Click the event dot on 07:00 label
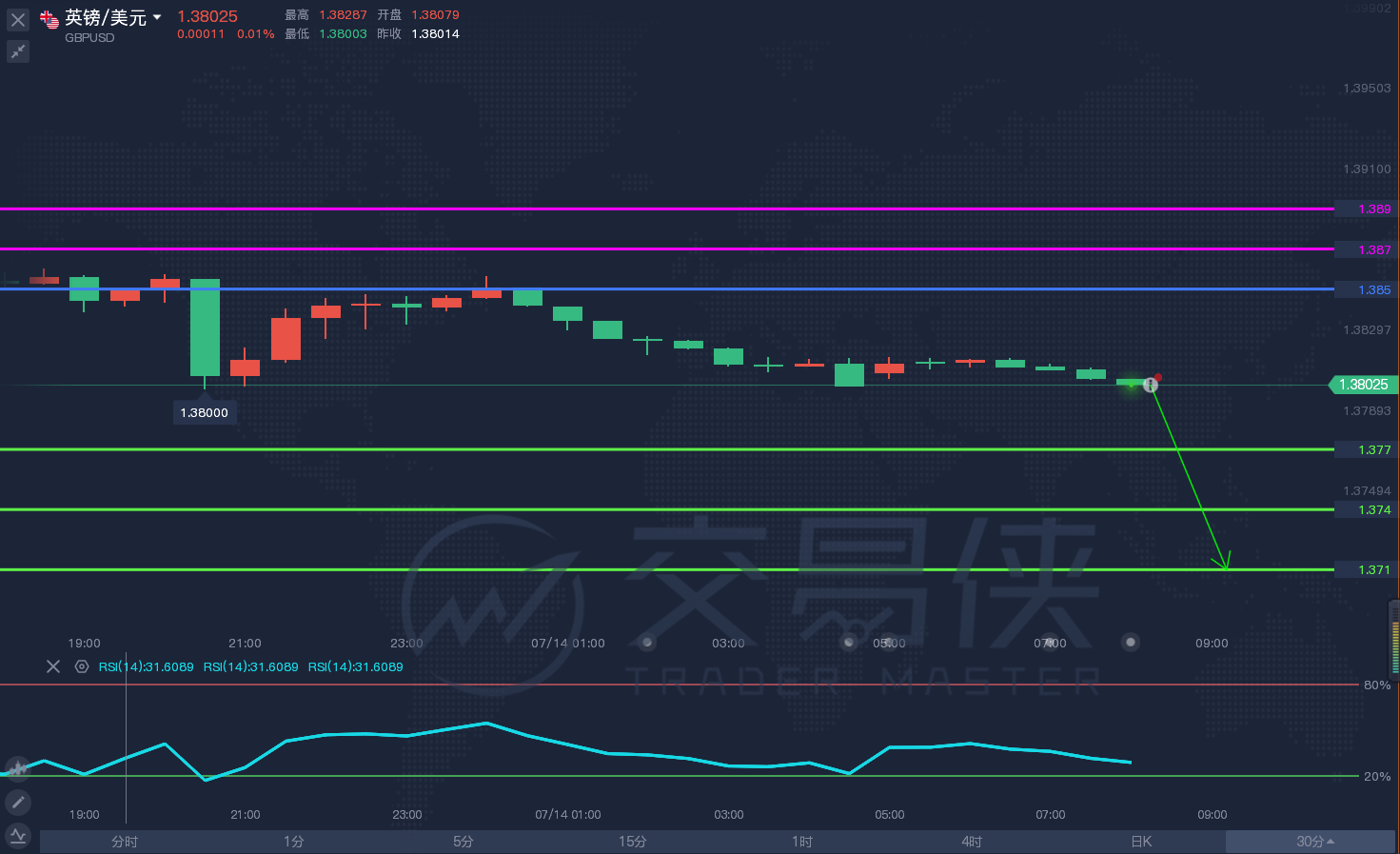Screen dimensions: 1400x854 coord(1050,643)
